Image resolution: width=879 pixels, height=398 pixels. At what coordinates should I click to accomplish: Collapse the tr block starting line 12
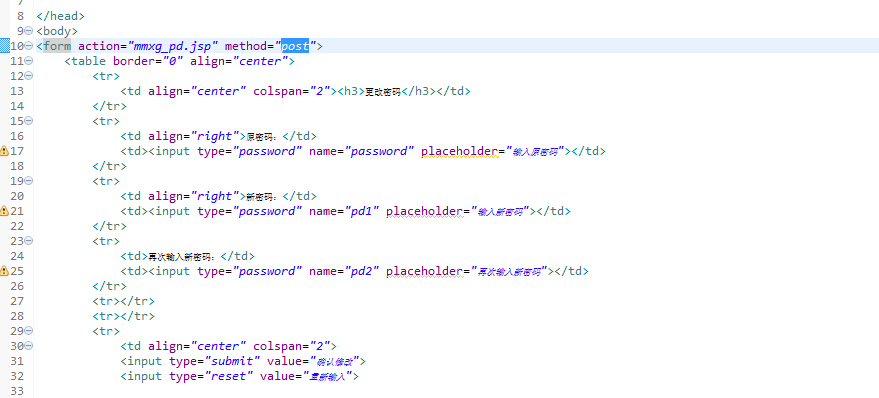tap(29, 76)
